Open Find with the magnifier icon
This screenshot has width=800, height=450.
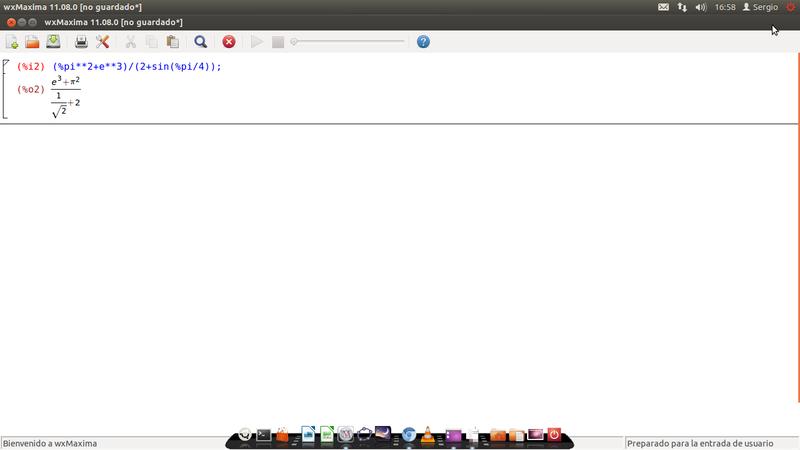pyautogui.click(x=200, y=42)
